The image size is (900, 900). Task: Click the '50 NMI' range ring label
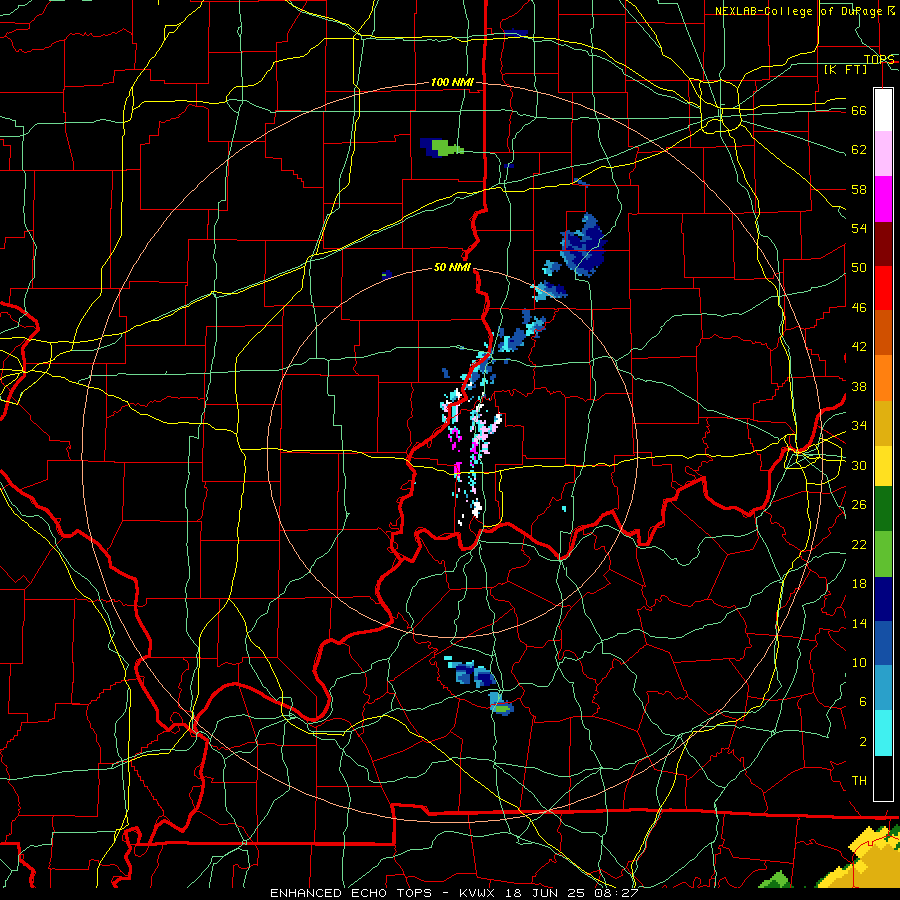452,267
